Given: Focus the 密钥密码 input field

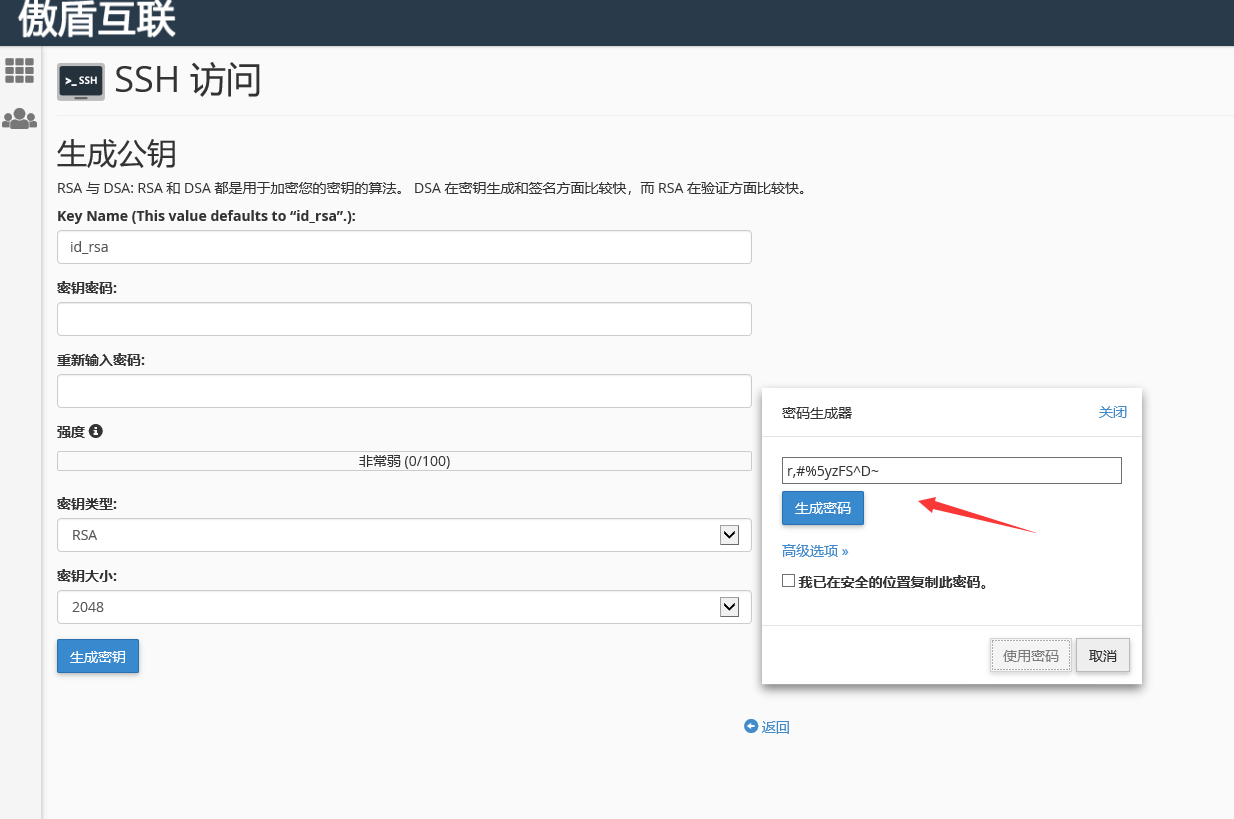Looking at the screenshot, I should point(404,319).
